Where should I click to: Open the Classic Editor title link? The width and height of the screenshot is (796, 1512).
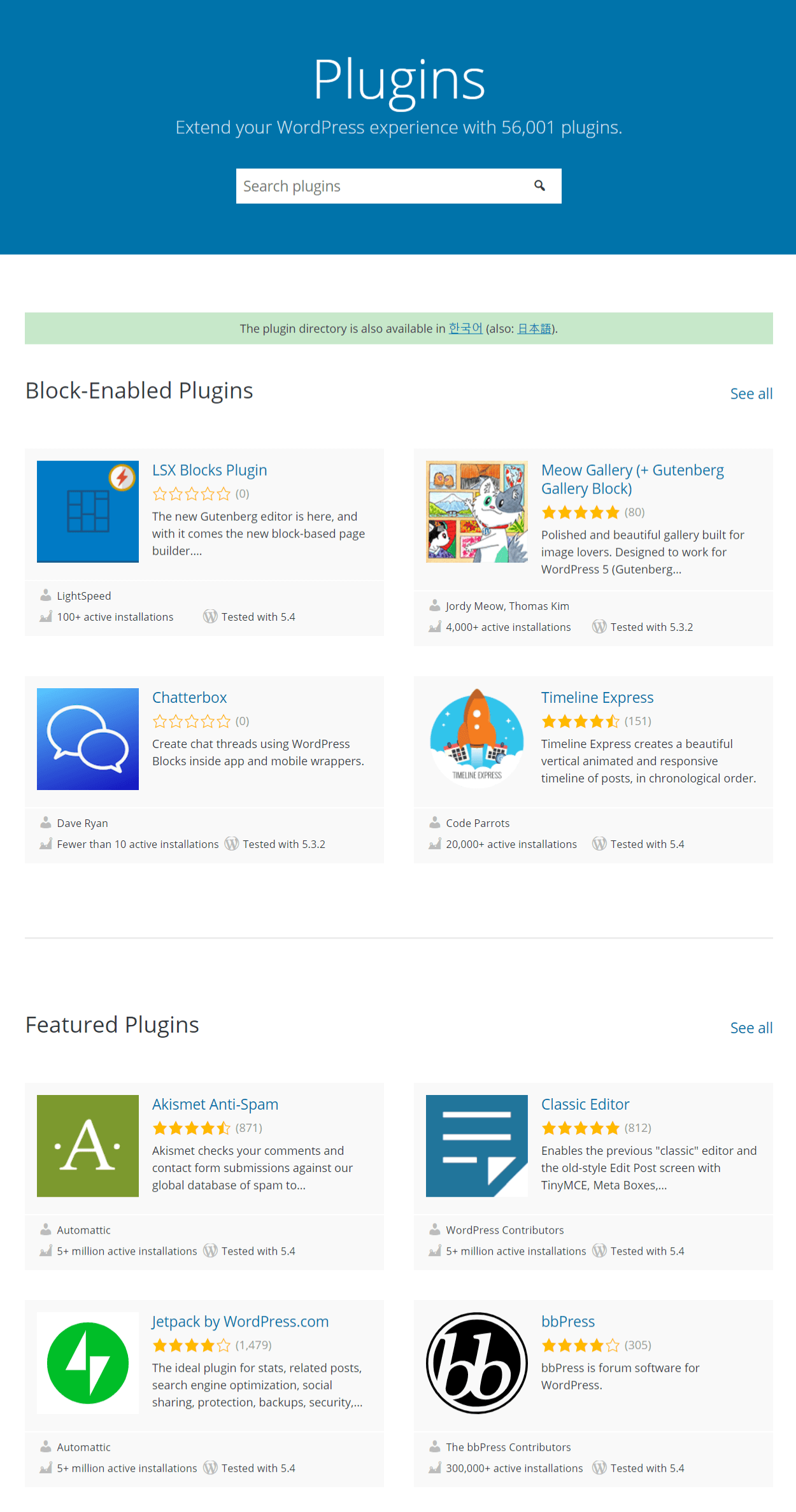pos(585,1104)
